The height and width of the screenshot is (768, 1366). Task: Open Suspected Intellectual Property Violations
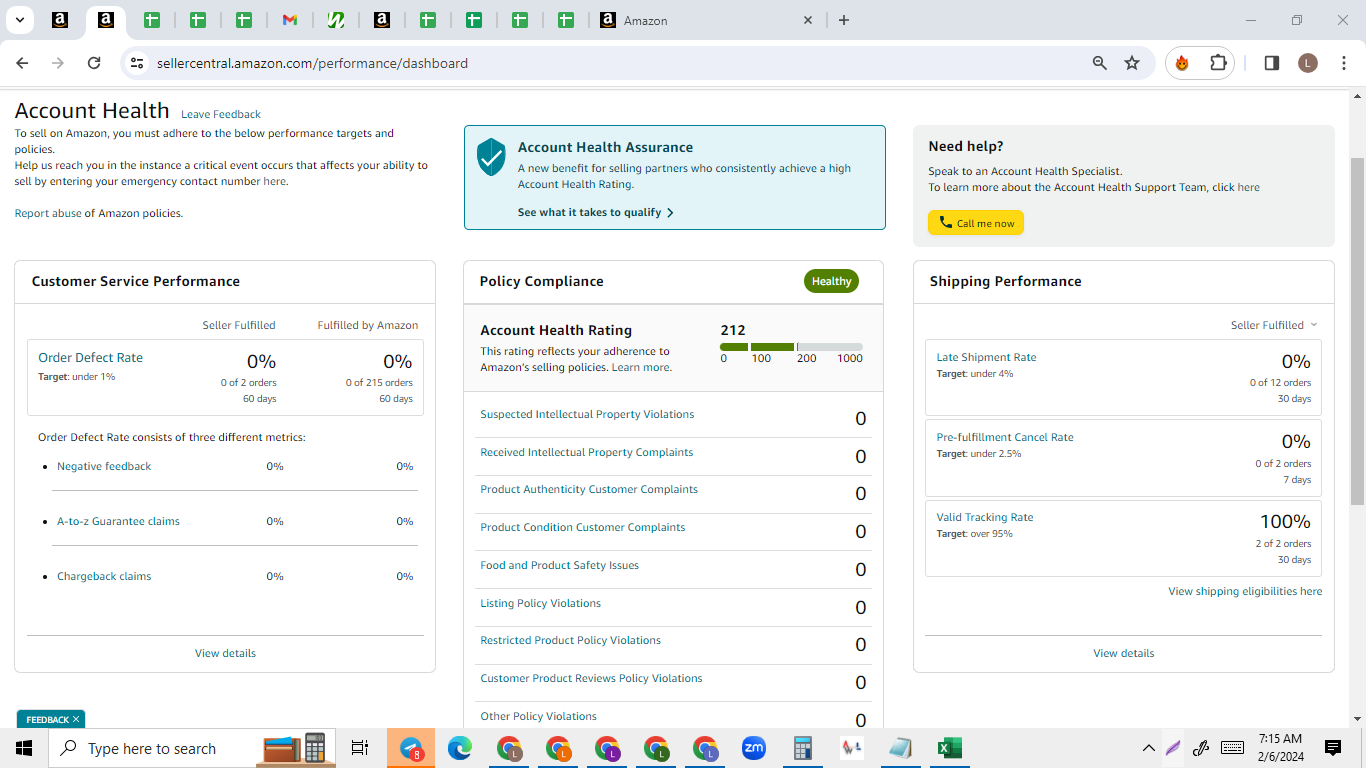587,414
